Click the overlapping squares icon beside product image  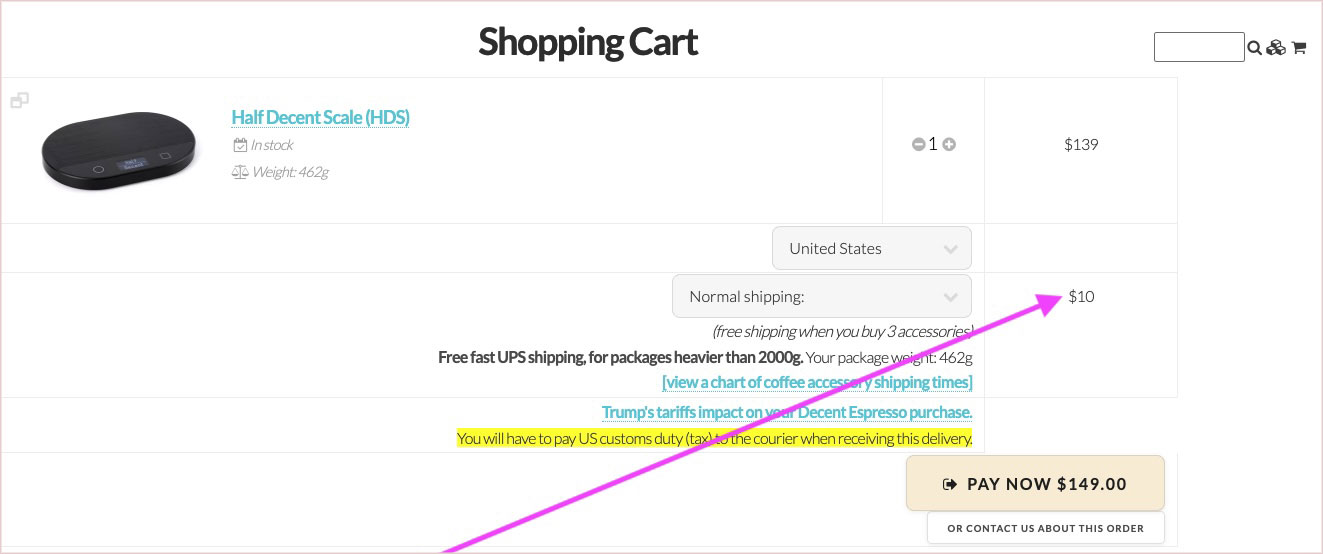click(x=19, y=100)
